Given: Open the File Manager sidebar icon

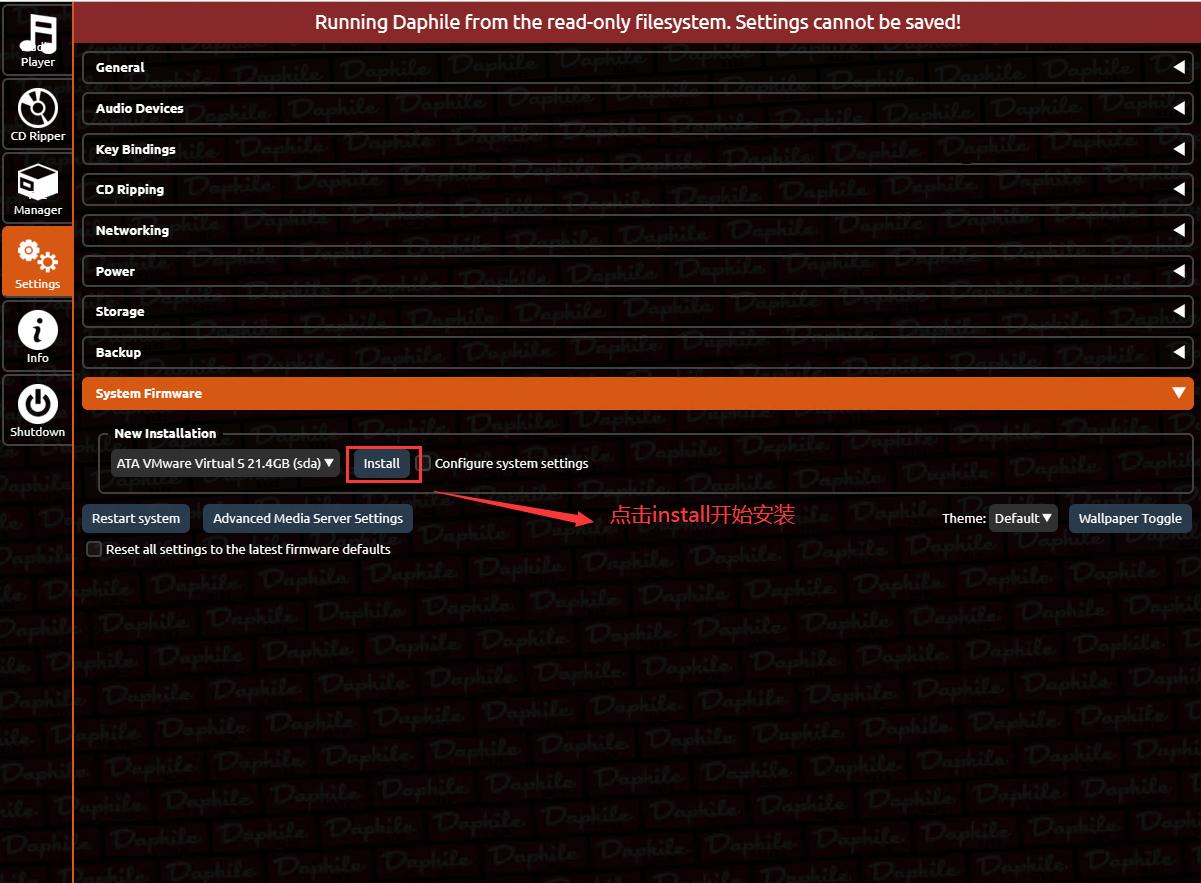Looking at the screenshot, I should pos(37,188).
